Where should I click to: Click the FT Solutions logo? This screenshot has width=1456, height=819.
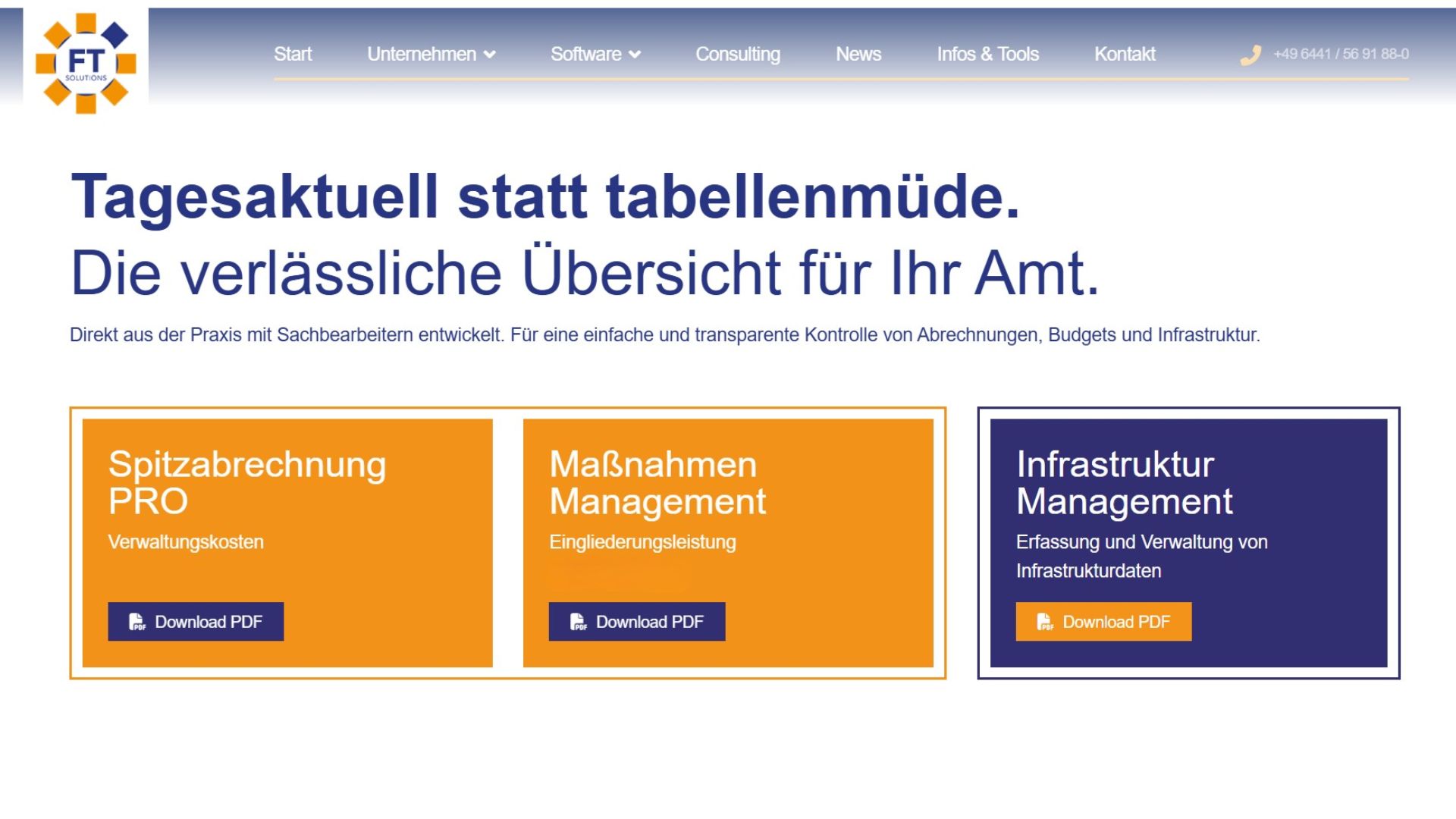pyautogui.click(x=86, y=63)
